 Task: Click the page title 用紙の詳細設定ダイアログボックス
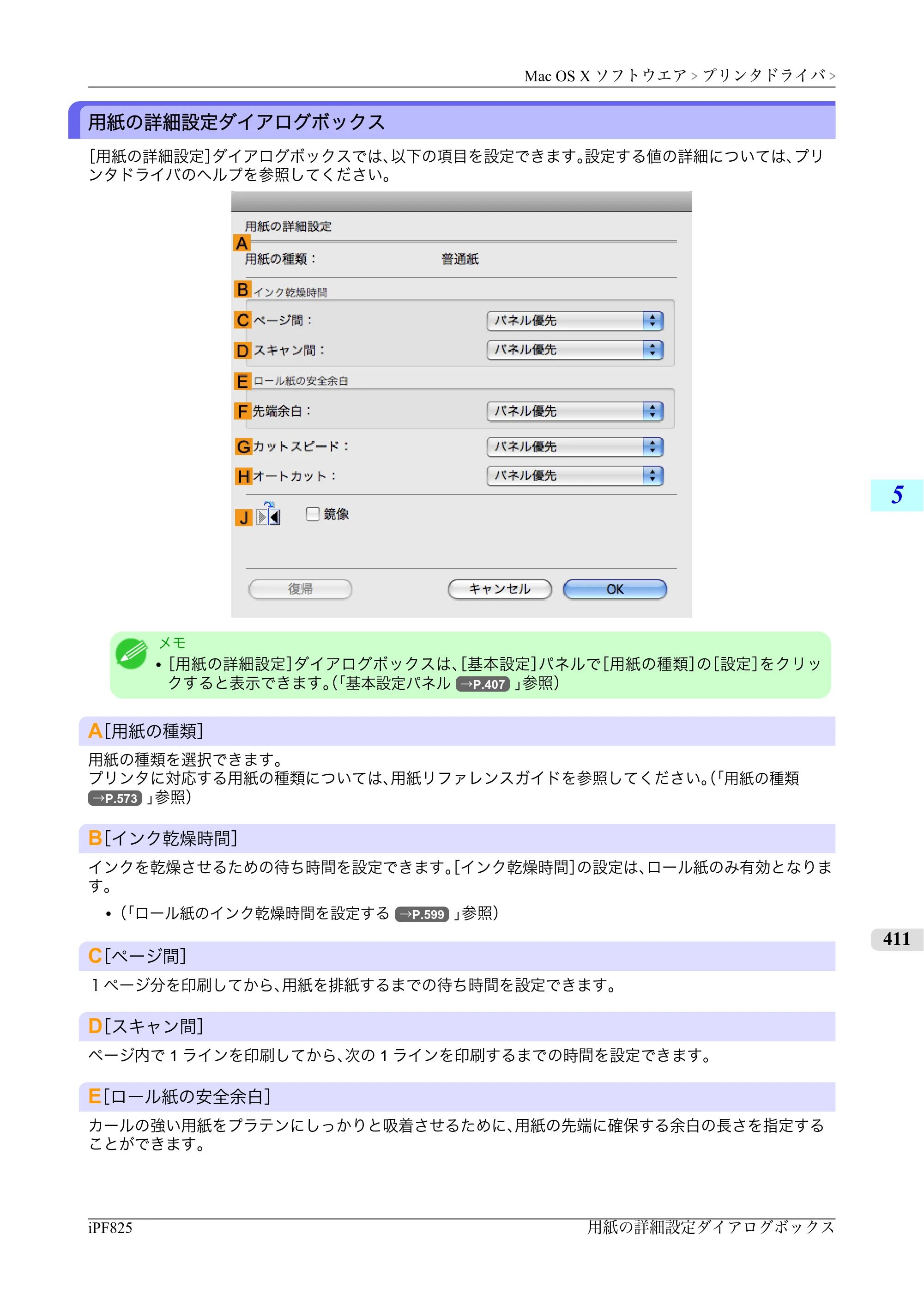(x=237, y=122)
